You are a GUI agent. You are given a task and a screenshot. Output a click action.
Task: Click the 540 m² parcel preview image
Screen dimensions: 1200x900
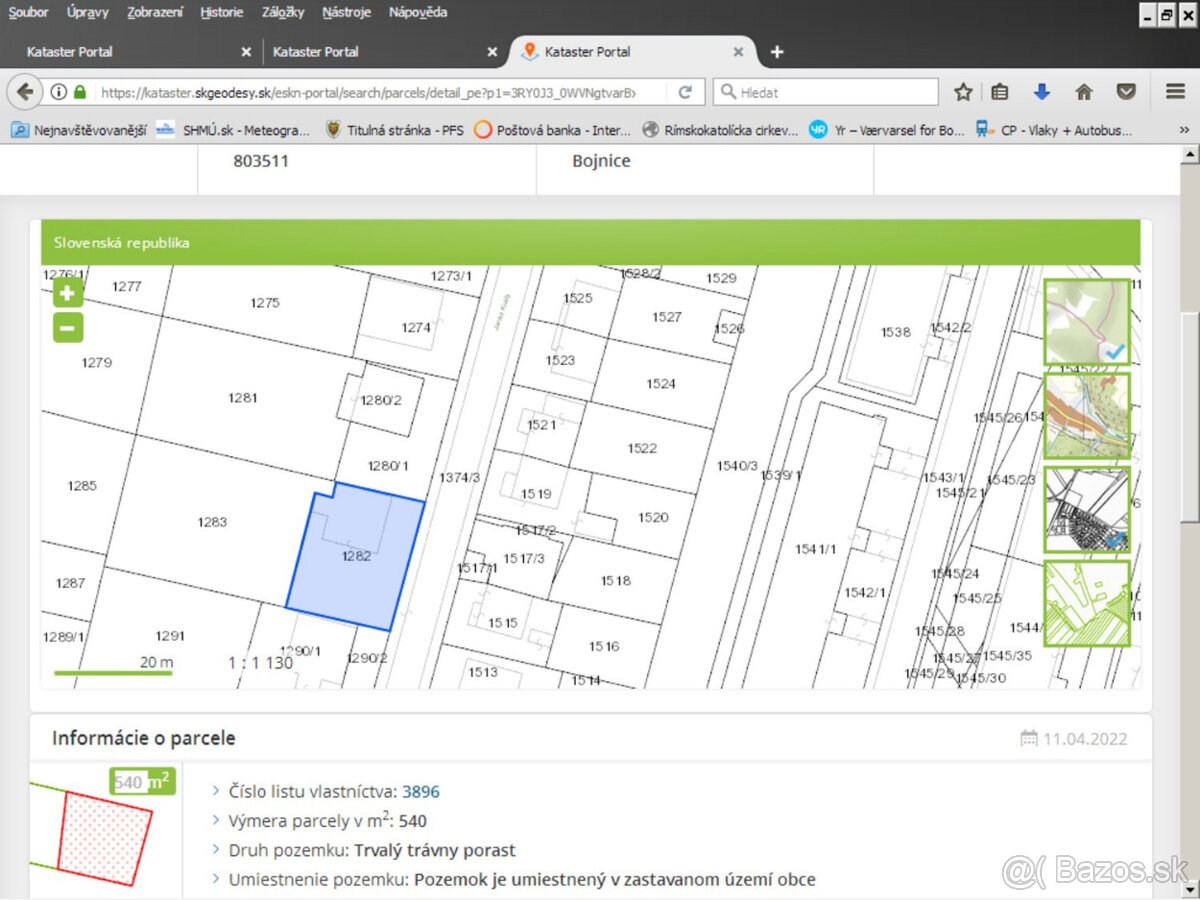click(105, 833)
